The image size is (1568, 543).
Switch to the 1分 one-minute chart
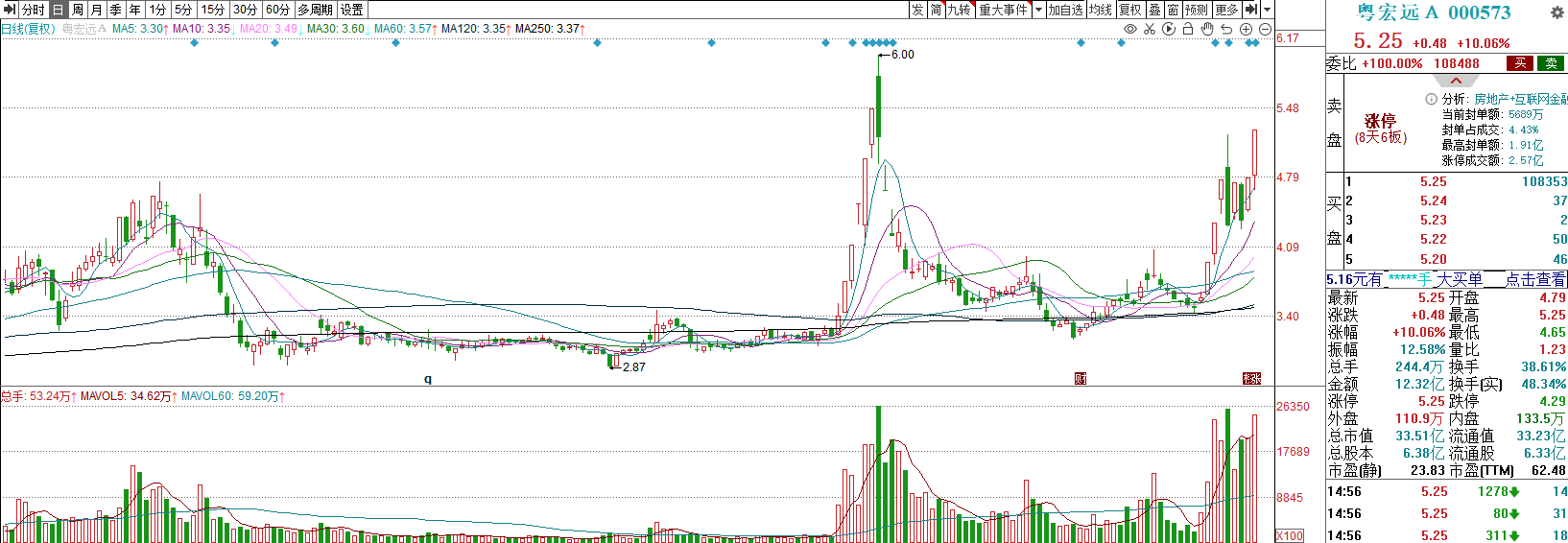click(157, 10)
